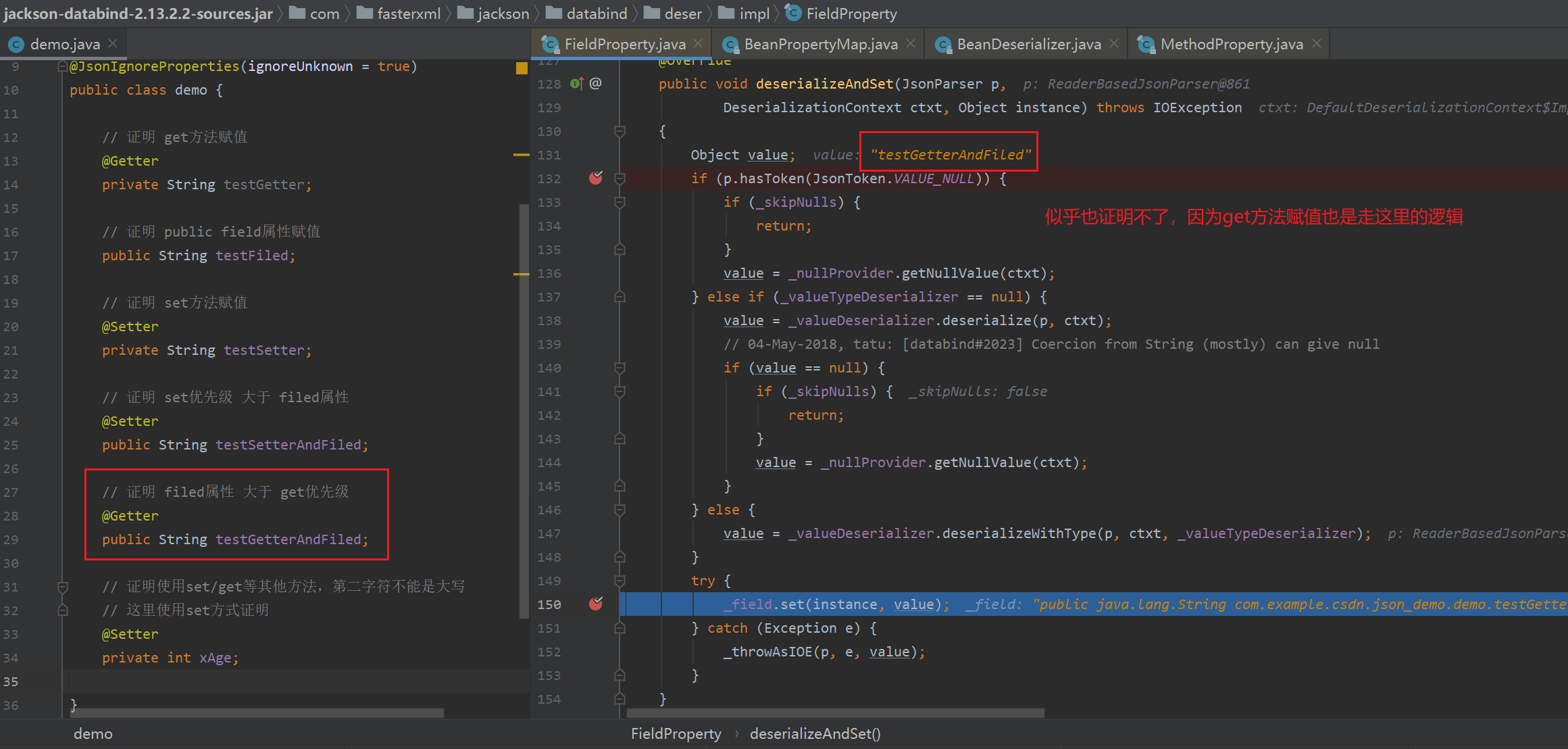The width and height of the screenshot is (1568, 749).
Task: Click the yellow warning stripe marker above demo.java scrollbar
Action: coord(521,68)
